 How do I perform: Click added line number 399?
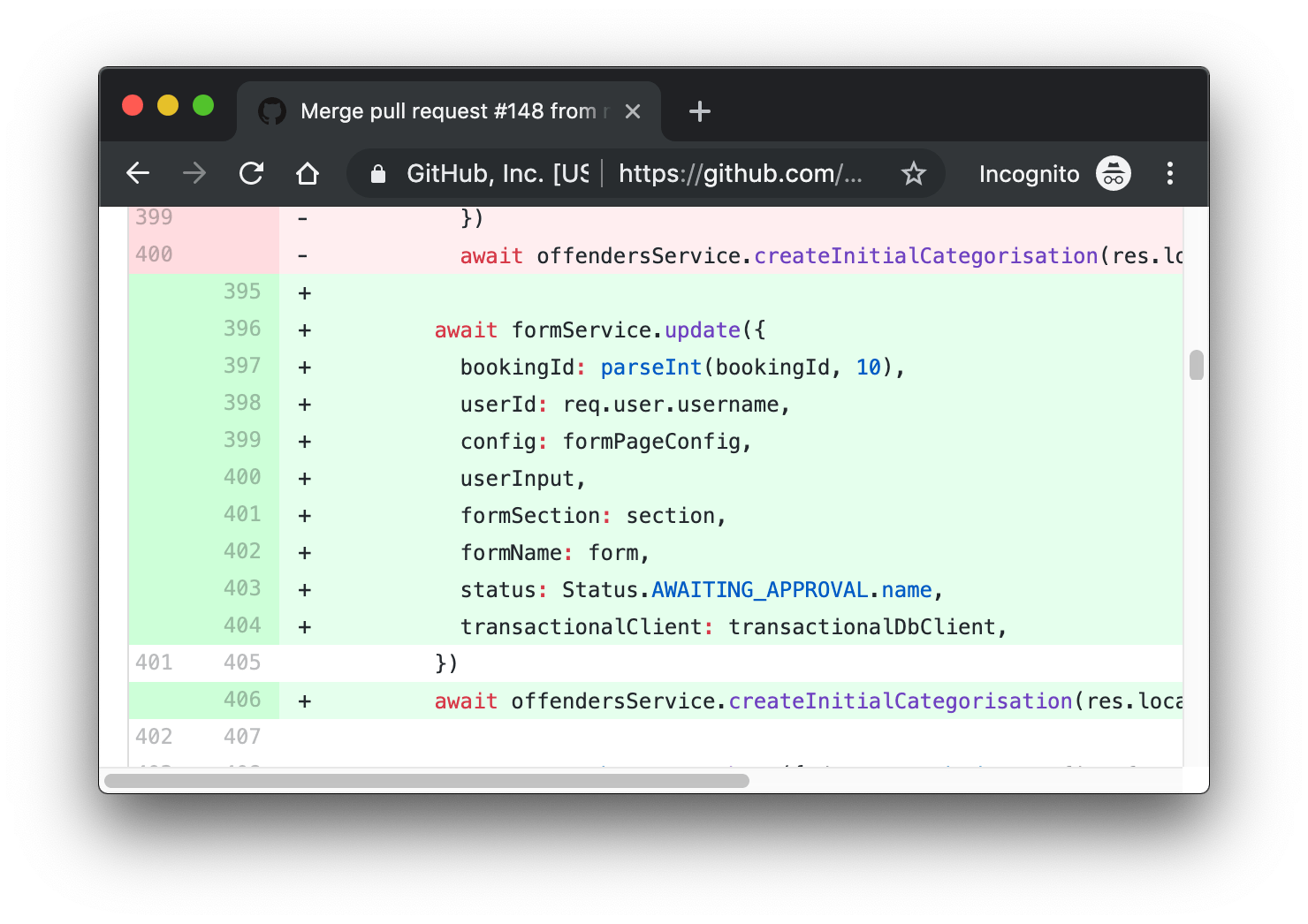coord(242,440)
